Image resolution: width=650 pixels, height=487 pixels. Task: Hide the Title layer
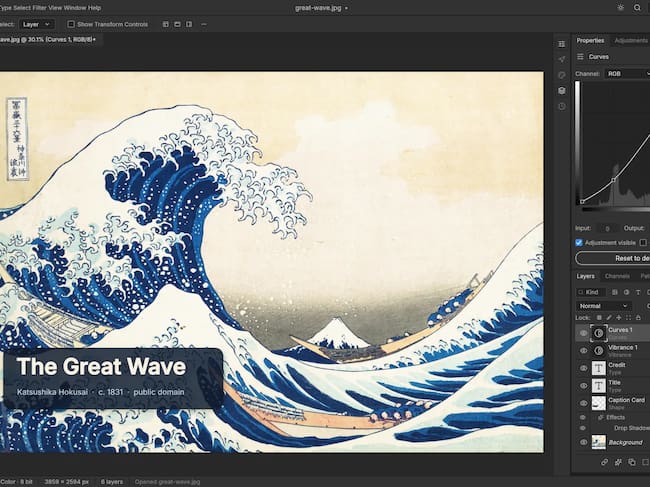coord(583,385)
